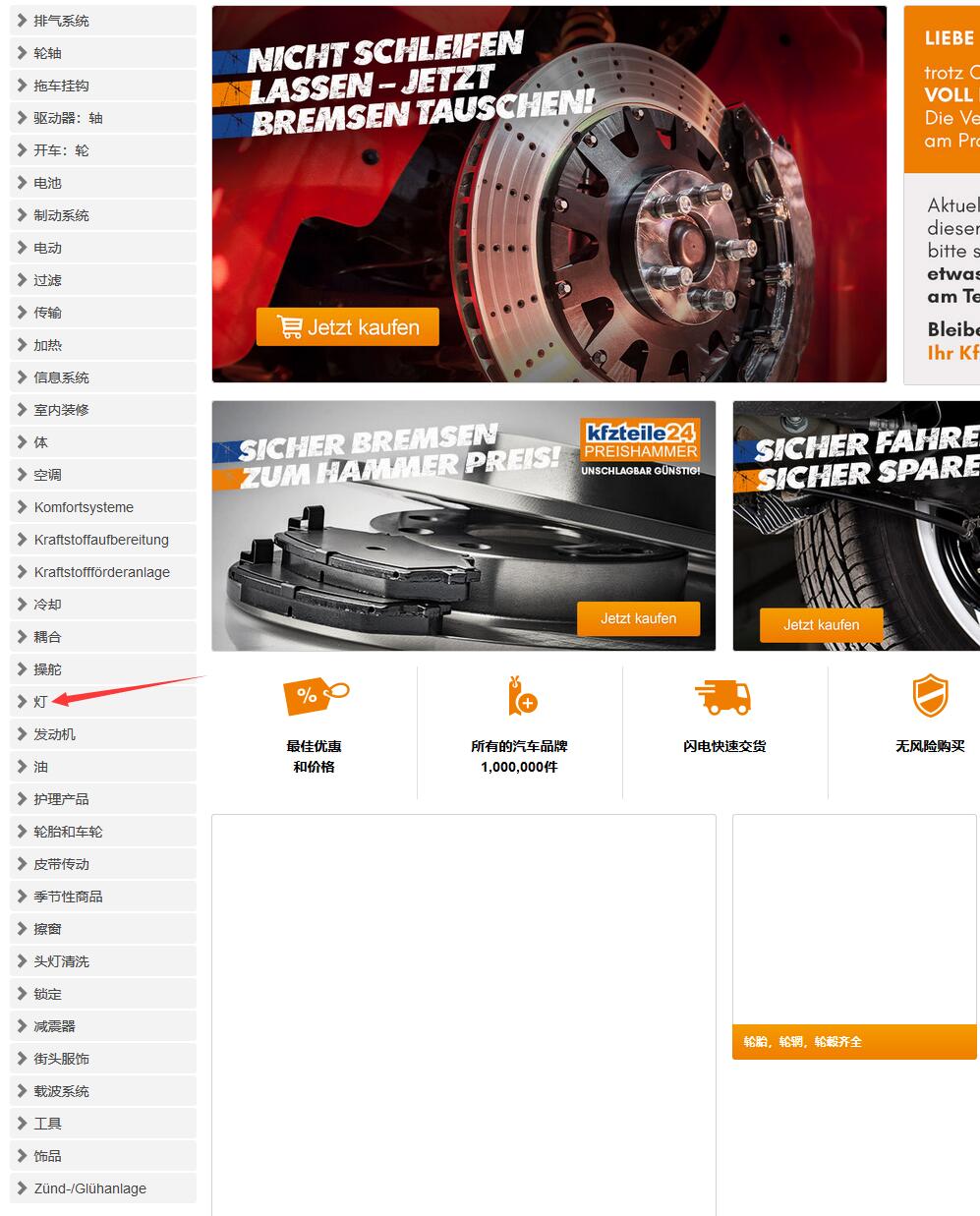Click the tire Sicher Fahren banner image
The width and height of the screenshot is (980, 1216).
856,526
